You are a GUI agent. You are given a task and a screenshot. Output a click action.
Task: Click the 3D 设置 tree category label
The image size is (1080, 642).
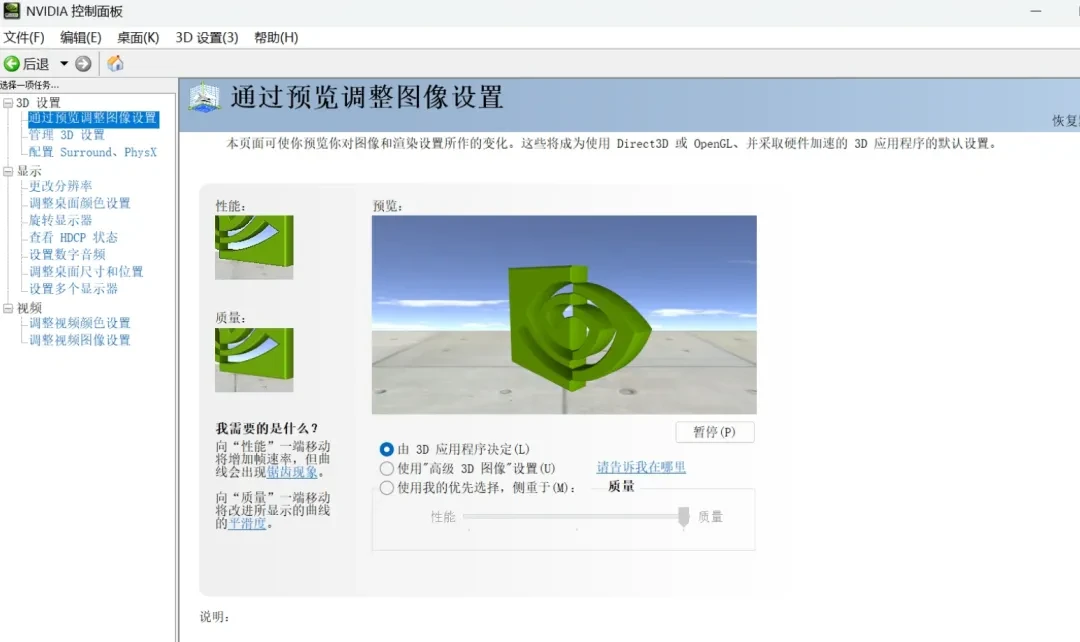point(39,103)
